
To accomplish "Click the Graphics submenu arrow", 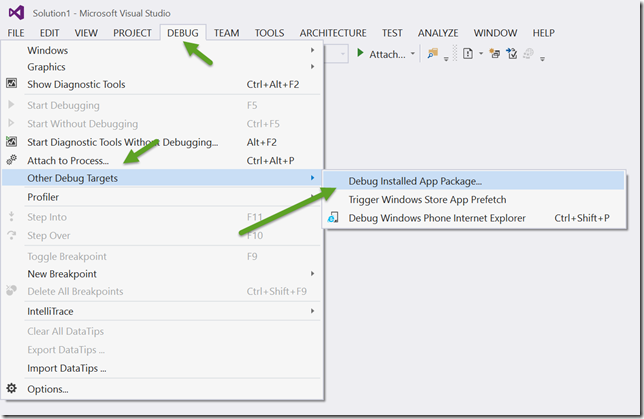I will 313,67.
